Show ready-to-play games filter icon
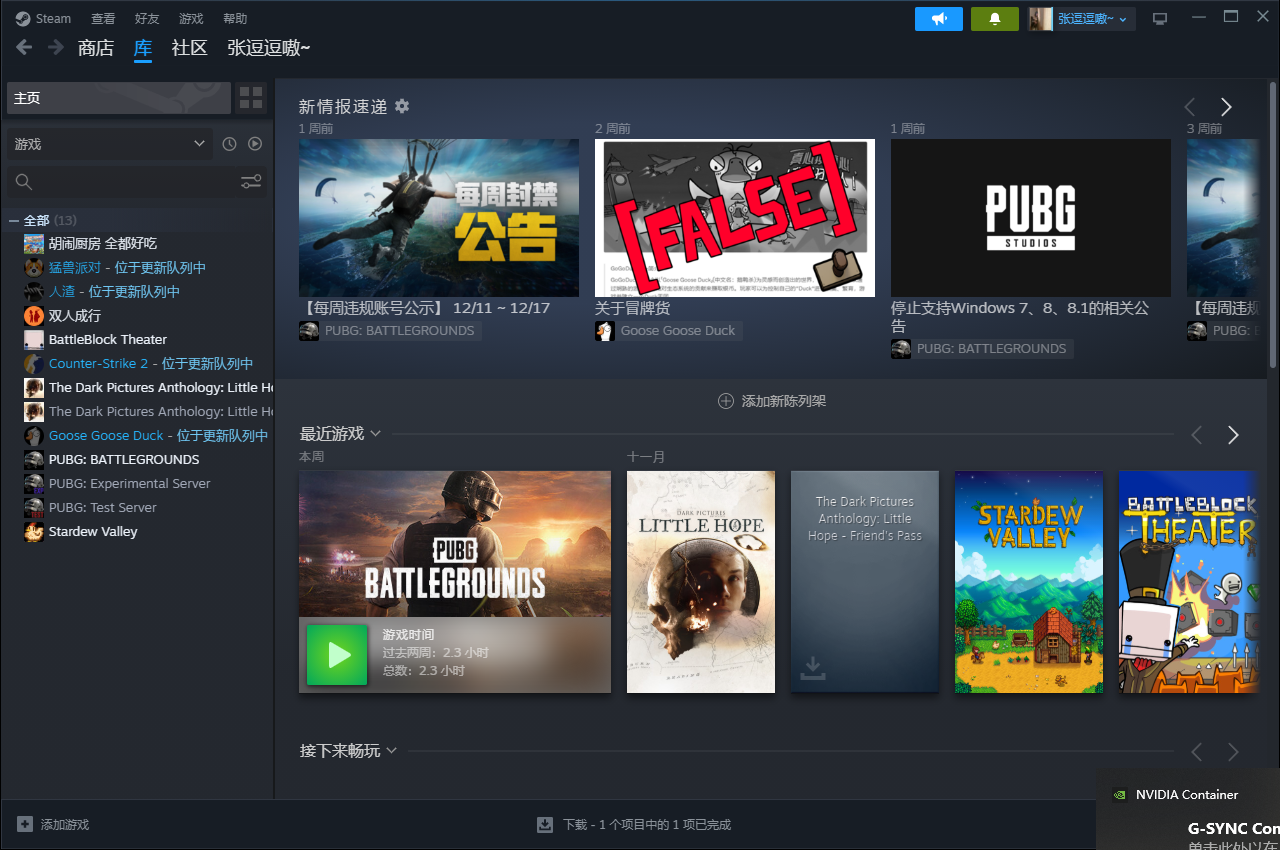Screen dimensions: 1280x850 click(255, 144)
